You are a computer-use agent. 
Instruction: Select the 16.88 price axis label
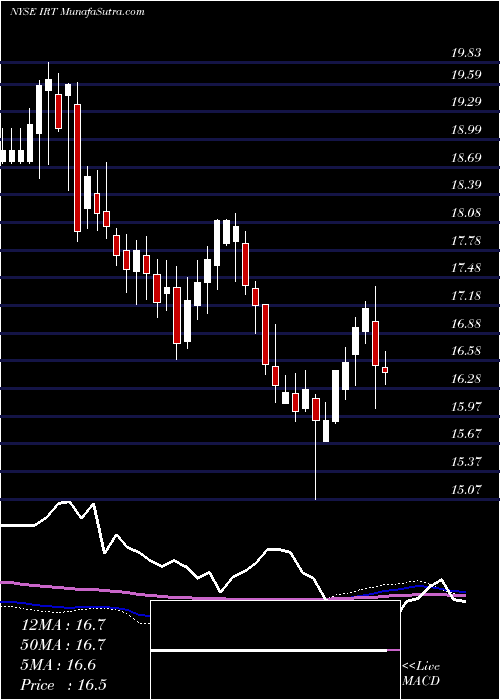[466, 324]
